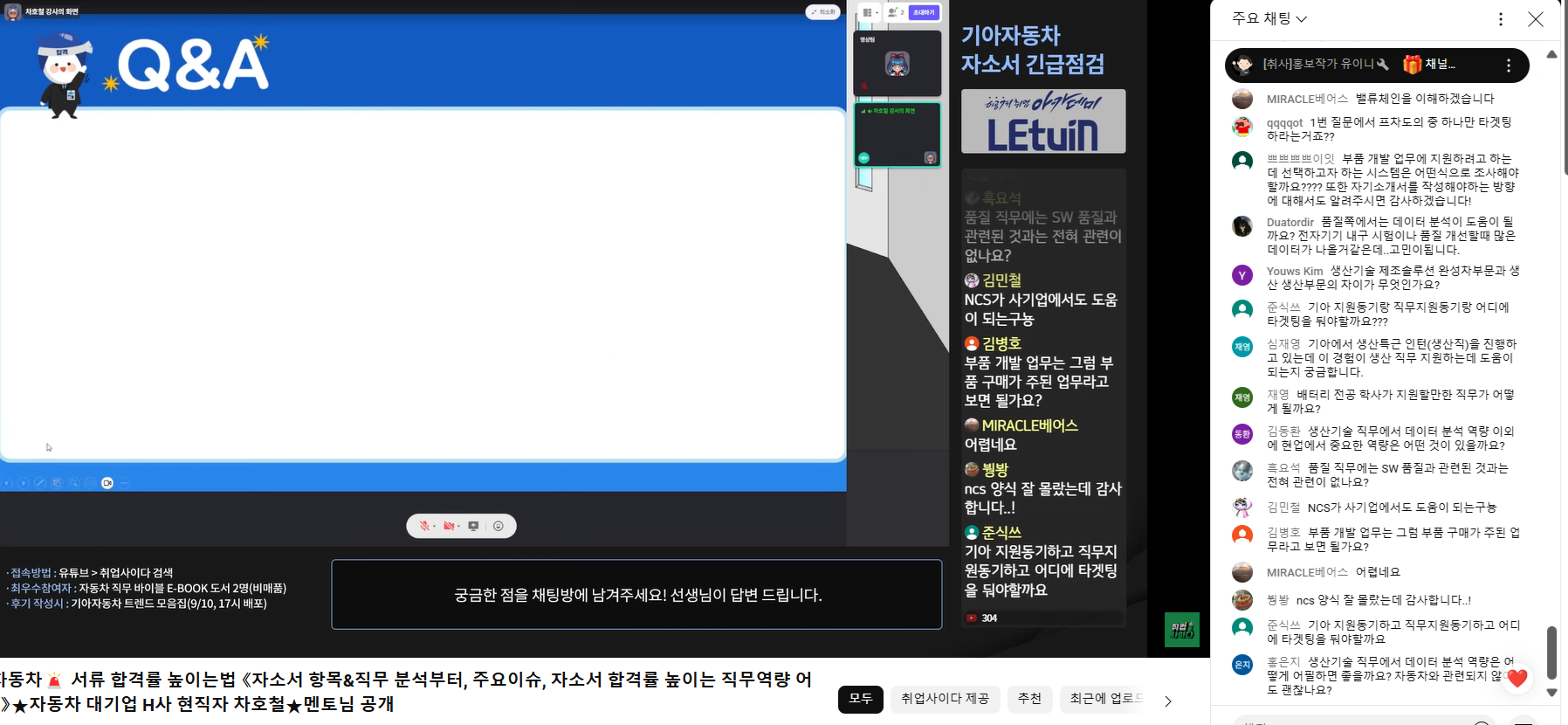The image size is (1568, 725).
Task: Click MIRACLE베어스 avatar at top of chat
Action: [1242, 99]
